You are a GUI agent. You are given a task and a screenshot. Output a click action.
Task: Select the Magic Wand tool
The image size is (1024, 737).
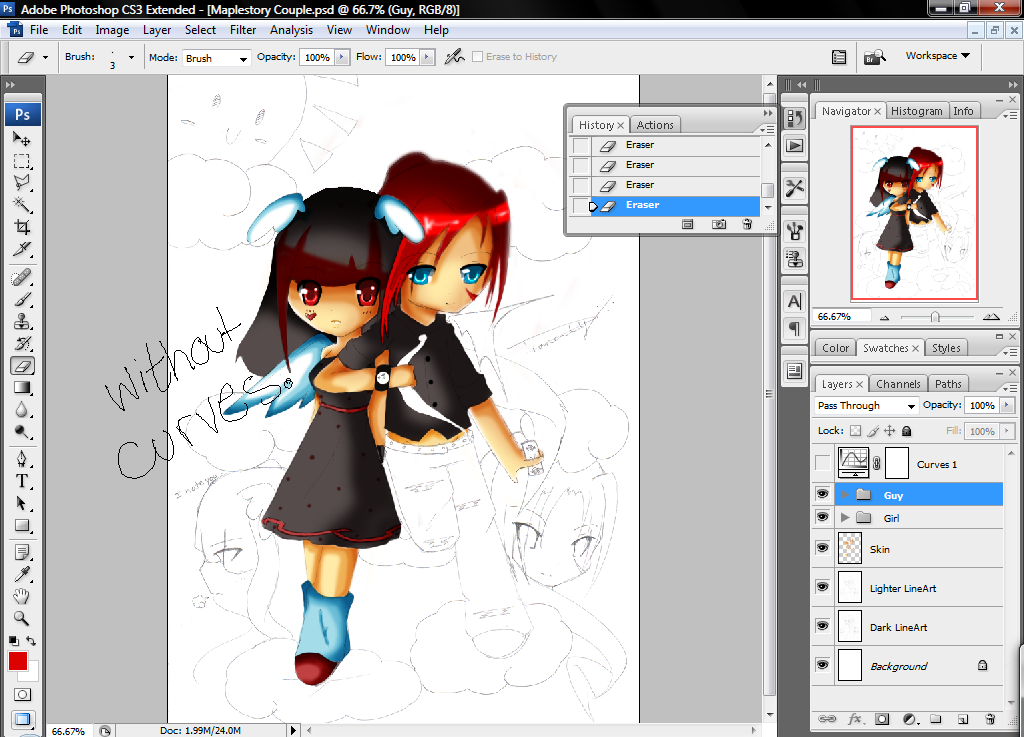[x=22, y=205]
